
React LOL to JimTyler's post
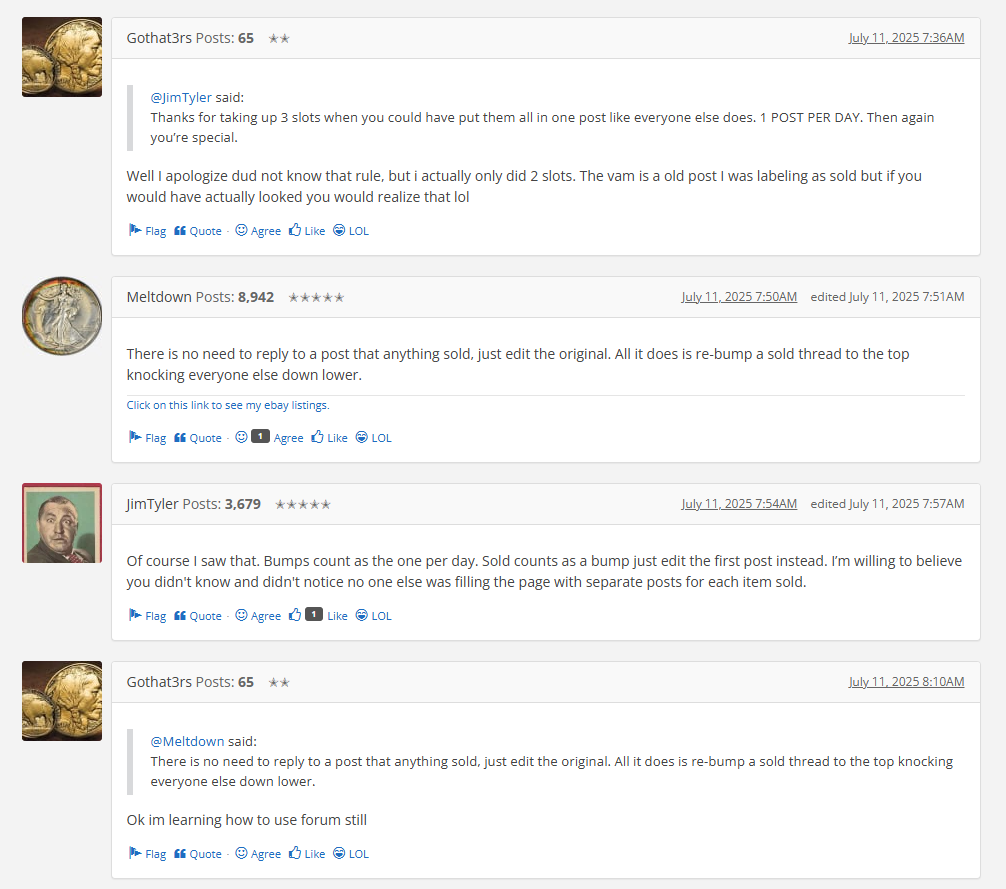point(373,616)
